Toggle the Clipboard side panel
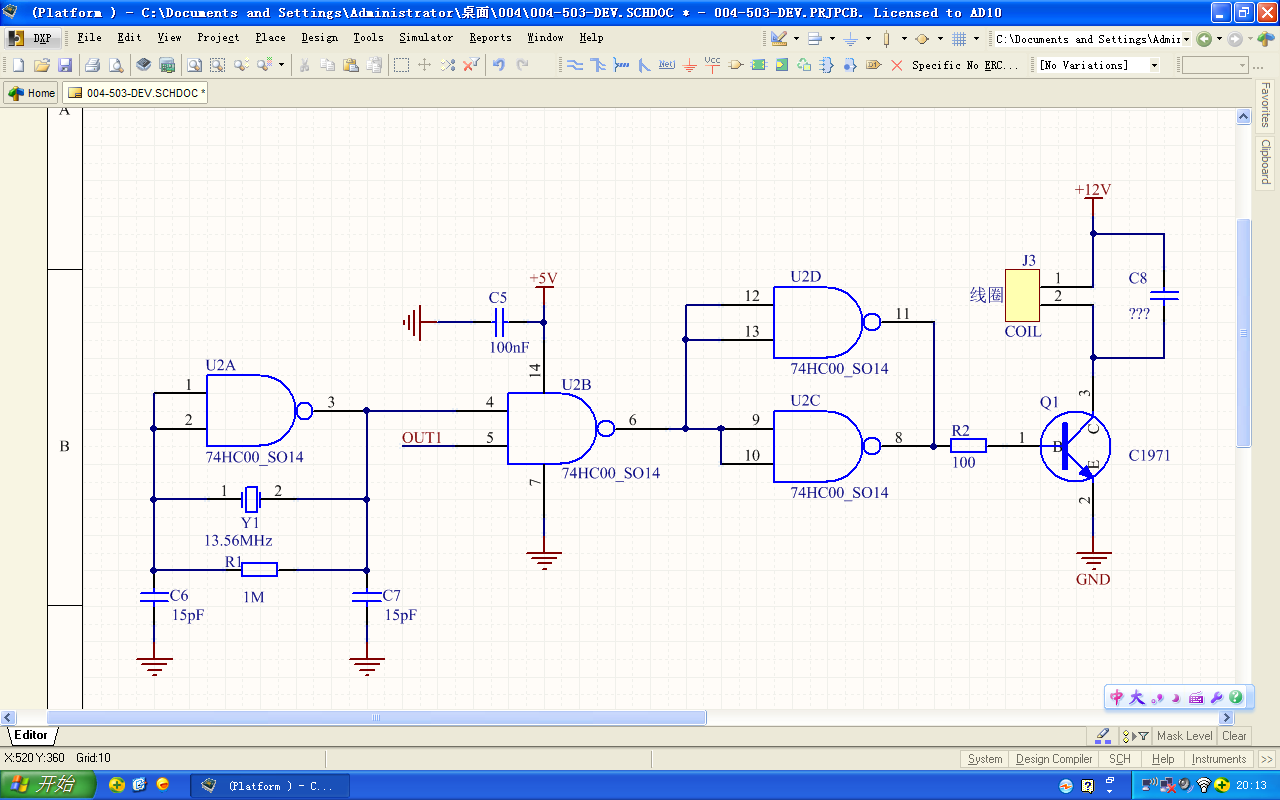 click(1266, 161)
